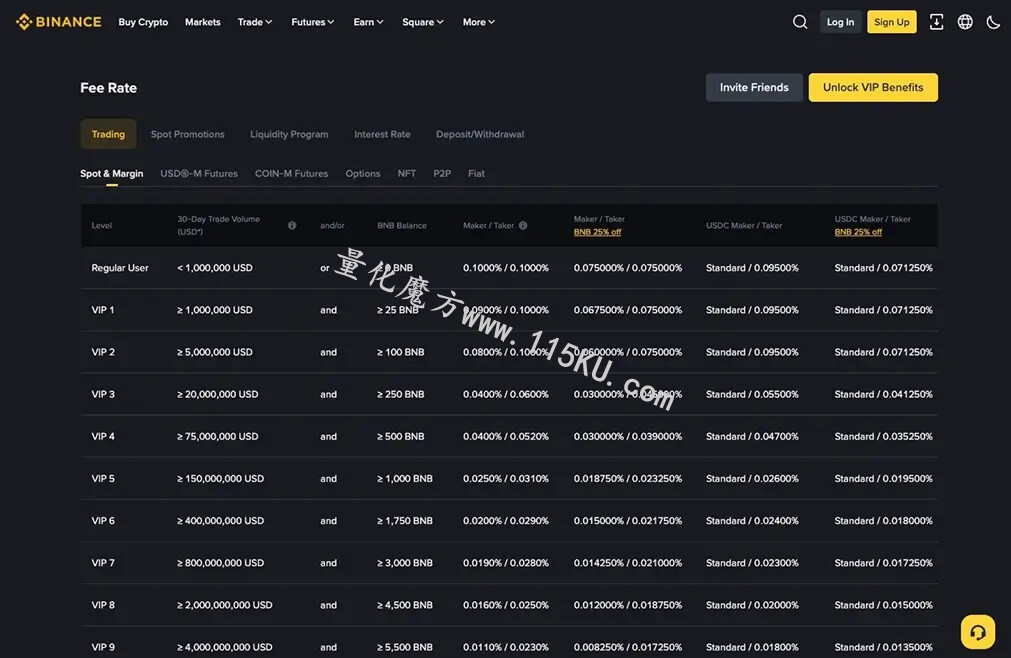Click '≥ 1,750 BNB' balance cell
The height and width of the screenshot is (658, 1011).
(404, 521)
